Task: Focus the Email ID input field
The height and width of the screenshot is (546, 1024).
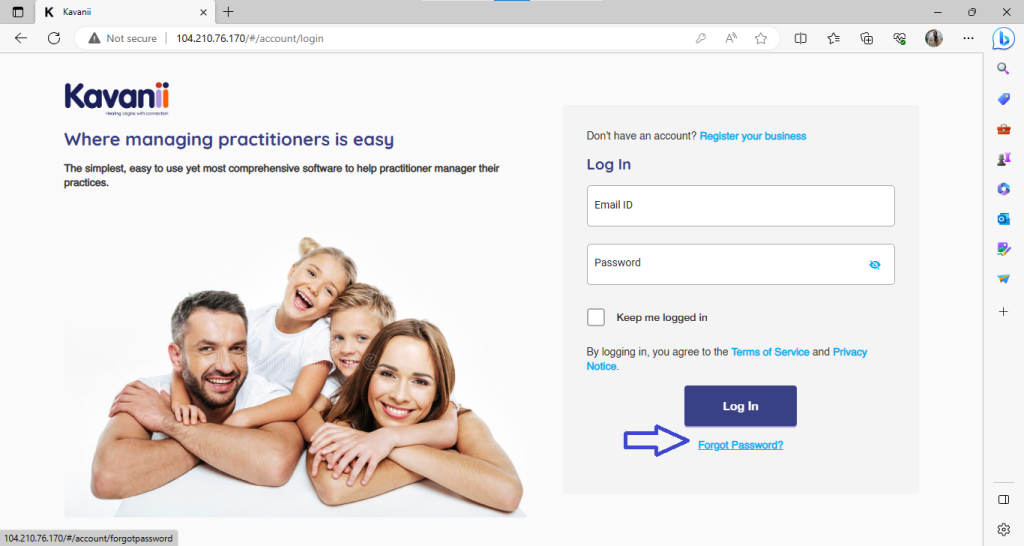Action: 741,206
